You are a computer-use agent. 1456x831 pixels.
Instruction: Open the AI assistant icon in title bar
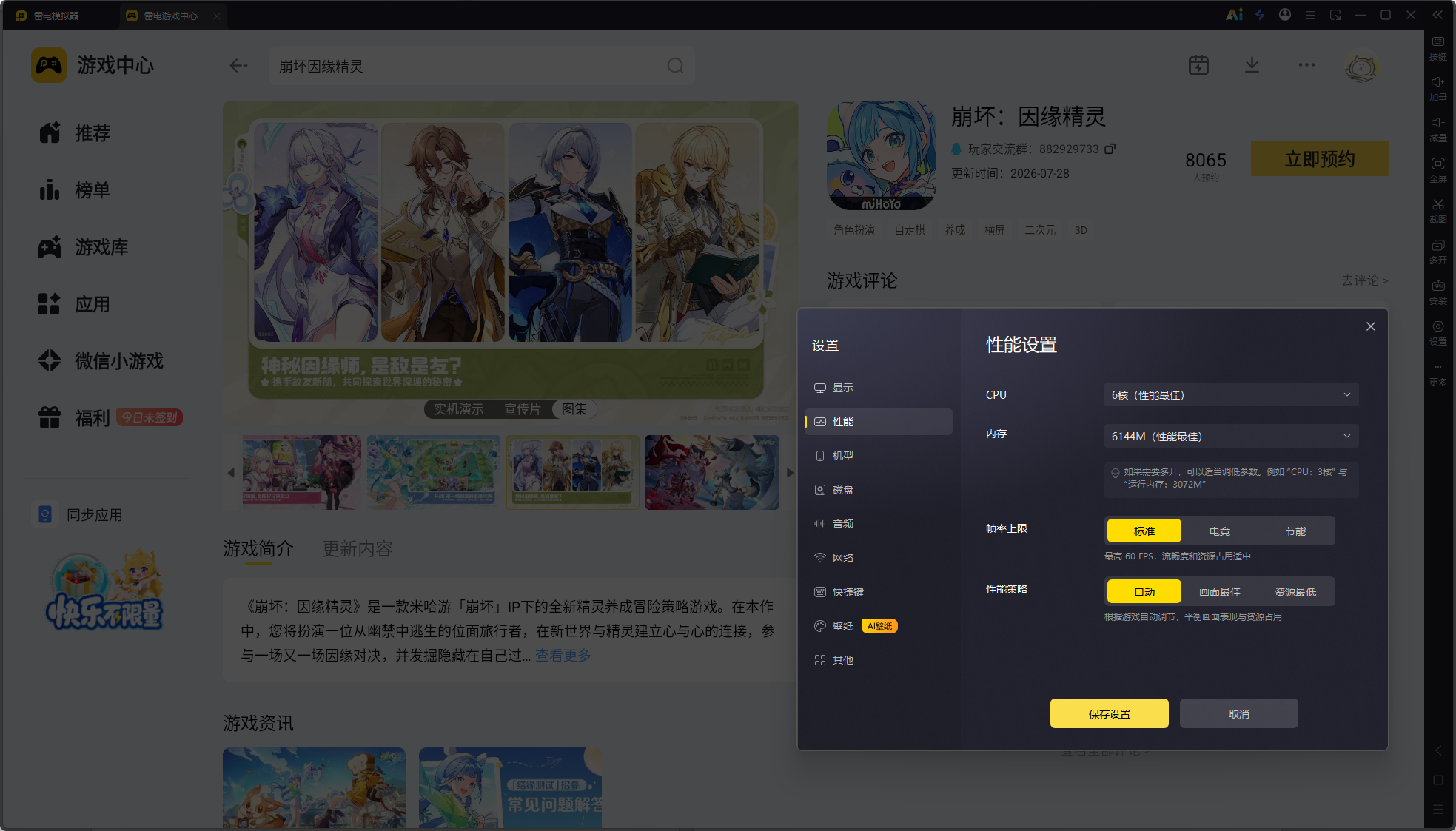click(x=1234, y=15)
